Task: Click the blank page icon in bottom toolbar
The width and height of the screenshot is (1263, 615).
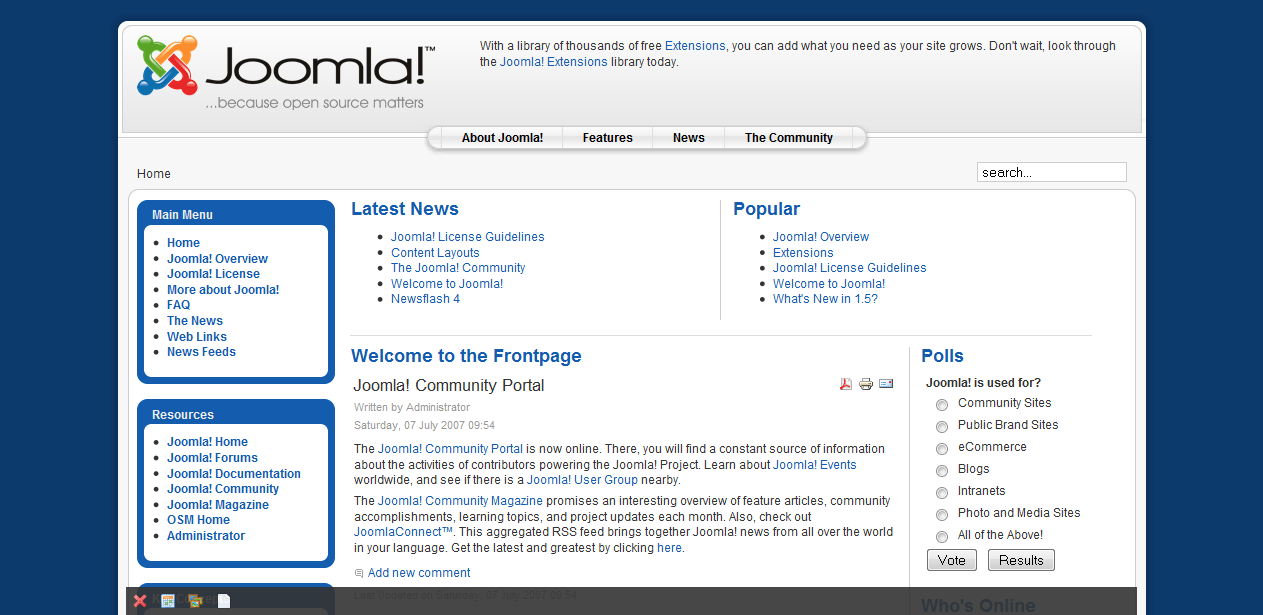Action: tap(224, 601)
